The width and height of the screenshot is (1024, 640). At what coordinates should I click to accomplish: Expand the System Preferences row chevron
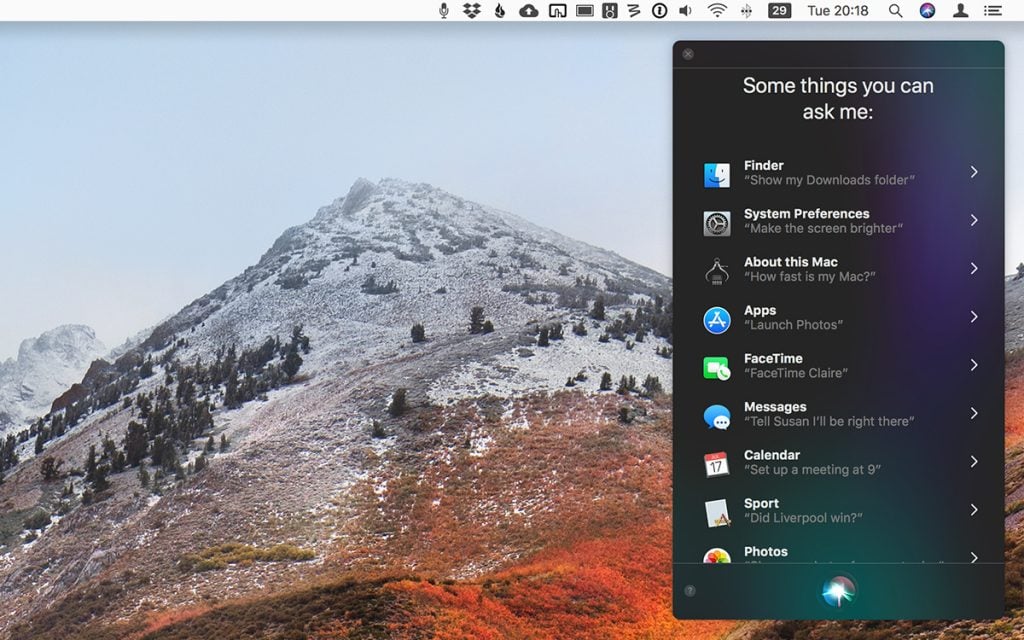[973, 220]
